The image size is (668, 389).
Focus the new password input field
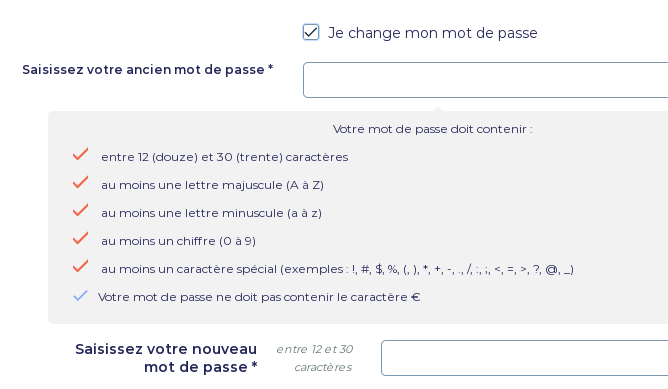pos(524,358)
